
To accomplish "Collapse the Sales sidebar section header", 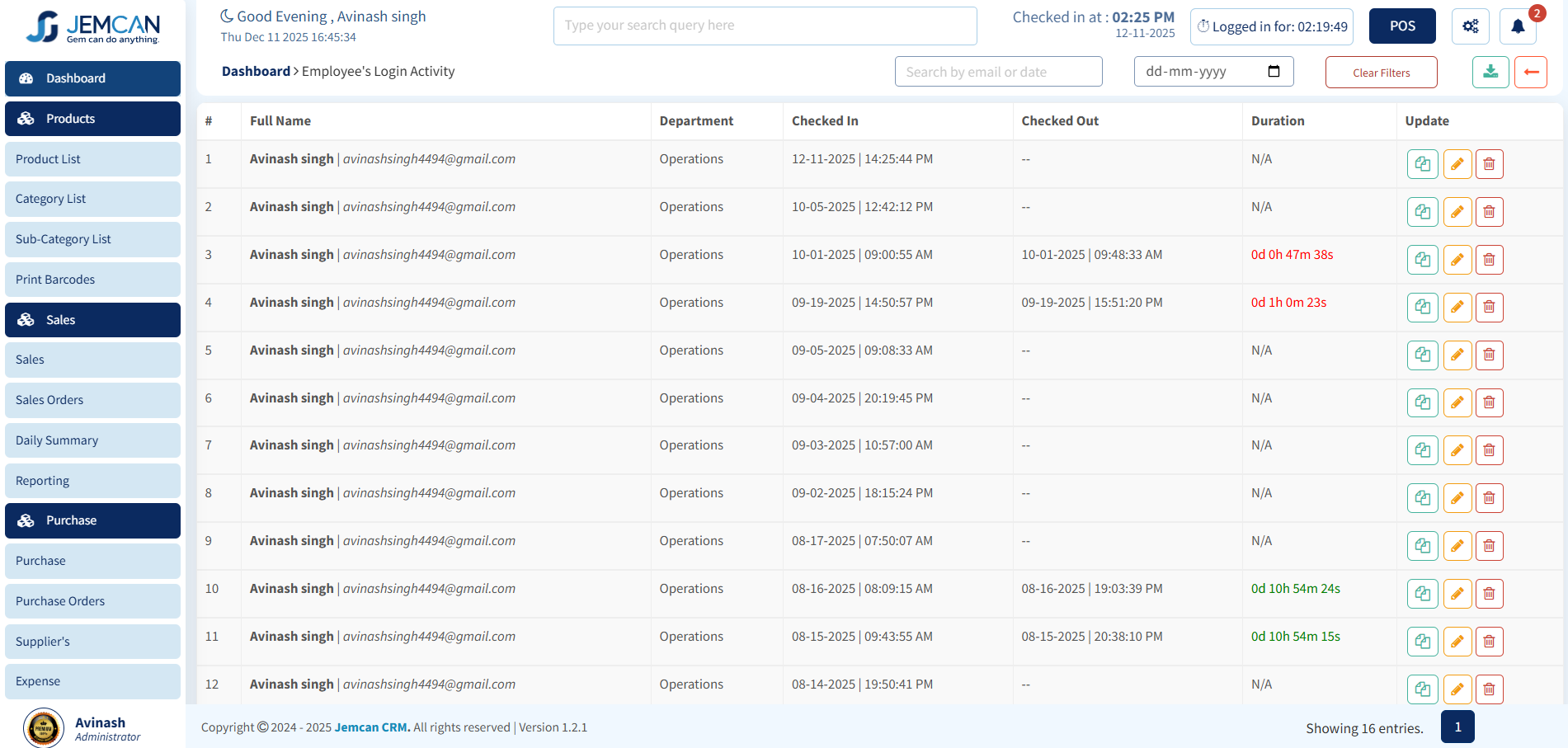I will tap(92, 320).
